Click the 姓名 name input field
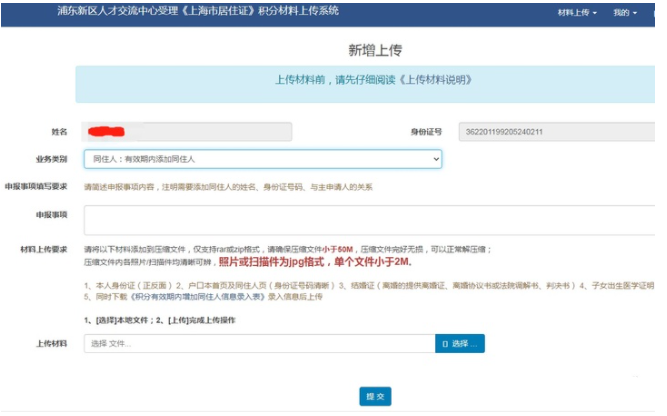Viewport: 667px width, 416px height. [x=187, y=131]
